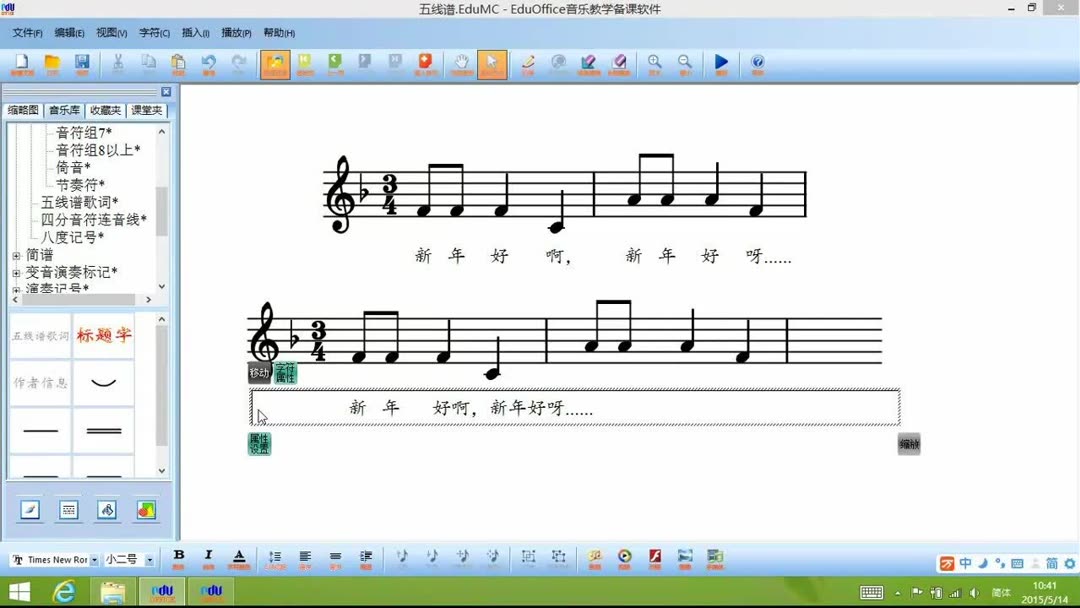Expand the 简谱 tree node
This screenshot has height=608, width=1080.
coord(15,253)
